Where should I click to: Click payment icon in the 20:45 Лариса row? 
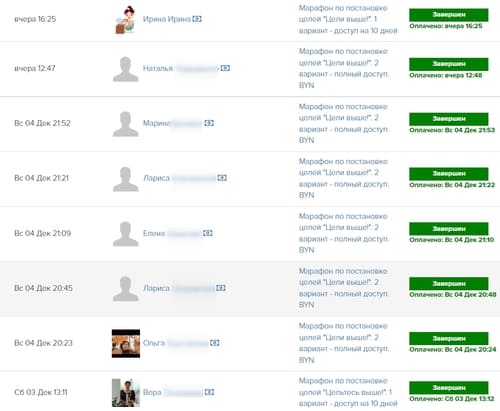coord(221,288)
